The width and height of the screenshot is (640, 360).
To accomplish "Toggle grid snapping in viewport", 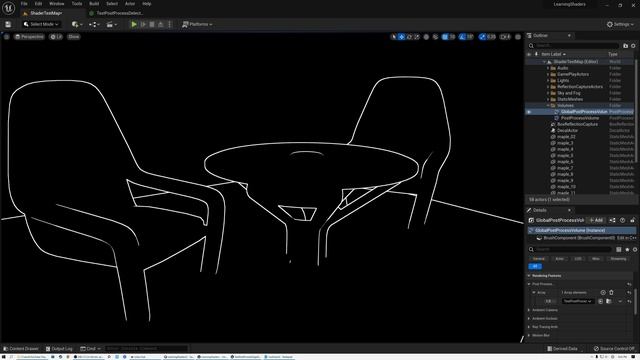I will [445, 37].
